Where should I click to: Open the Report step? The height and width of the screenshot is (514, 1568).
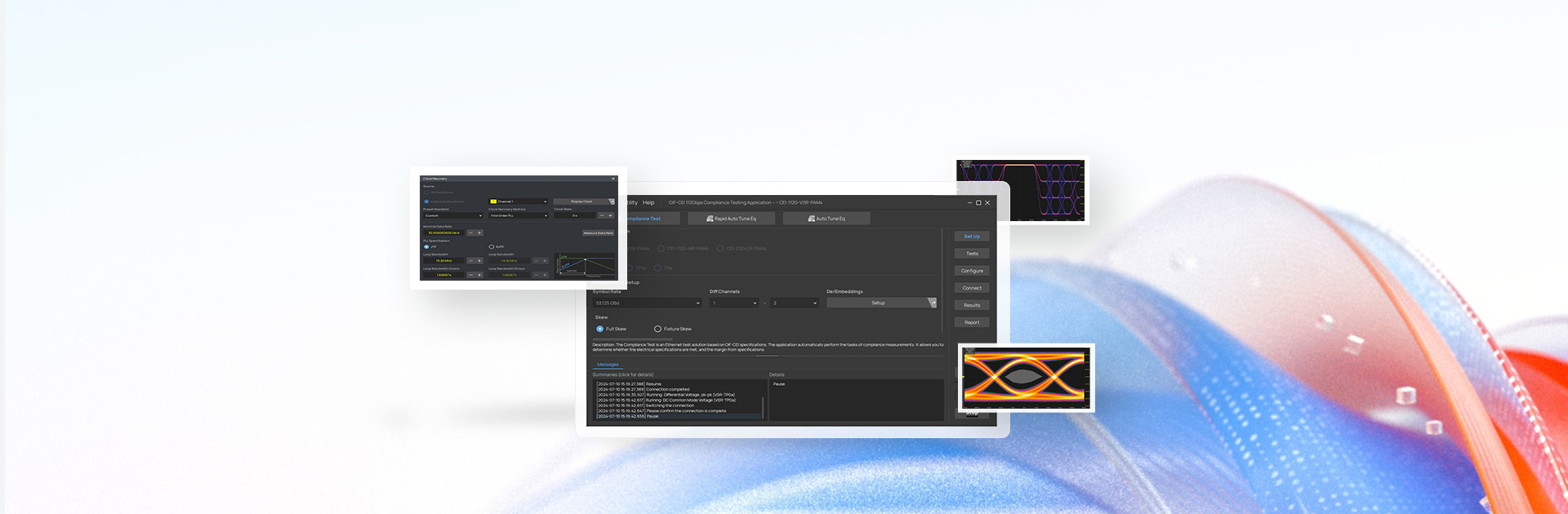pyautogui.click(x=972, y=322)
